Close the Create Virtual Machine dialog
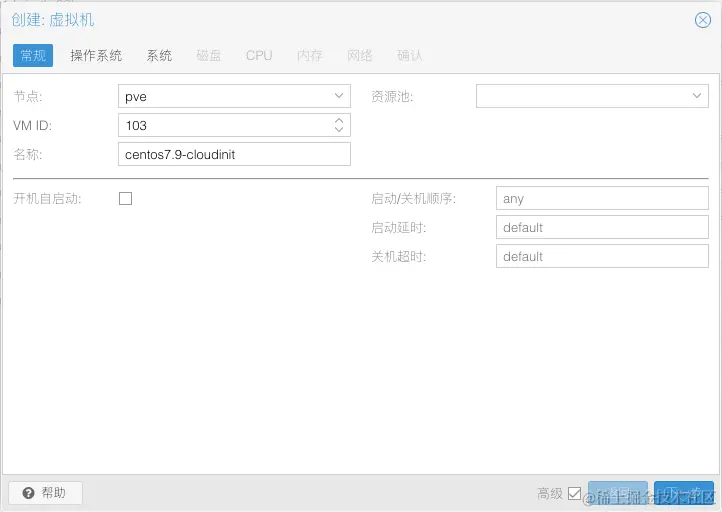Viewport: 722px width, 512px height. pos(703,20)
